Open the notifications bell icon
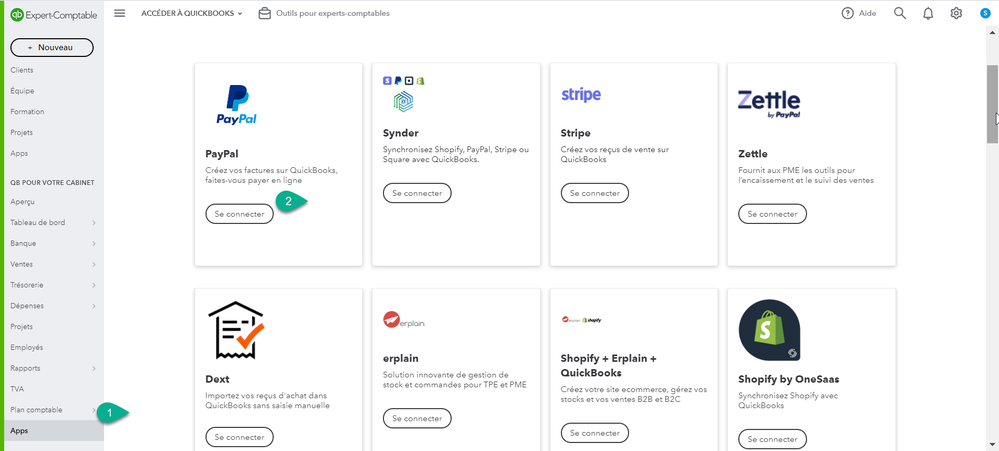 928,13
